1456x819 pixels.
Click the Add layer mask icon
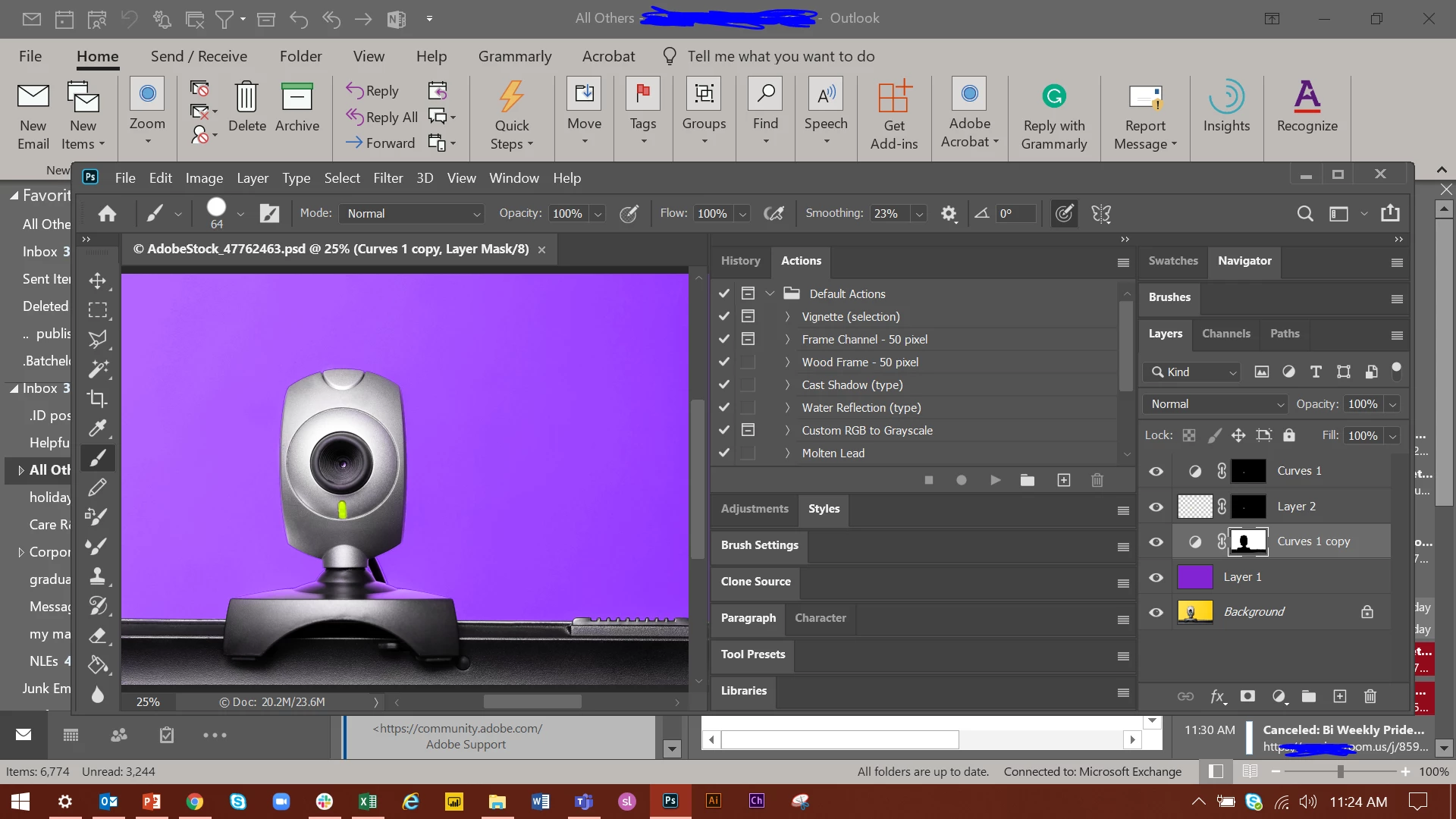click(x=1247, y=696)
